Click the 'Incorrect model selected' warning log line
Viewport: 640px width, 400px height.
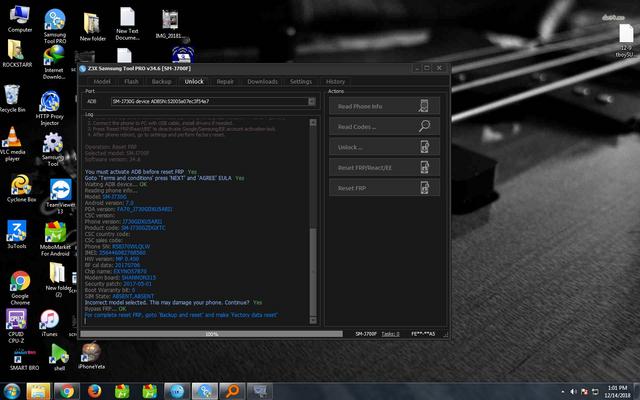tap(173, 302)
